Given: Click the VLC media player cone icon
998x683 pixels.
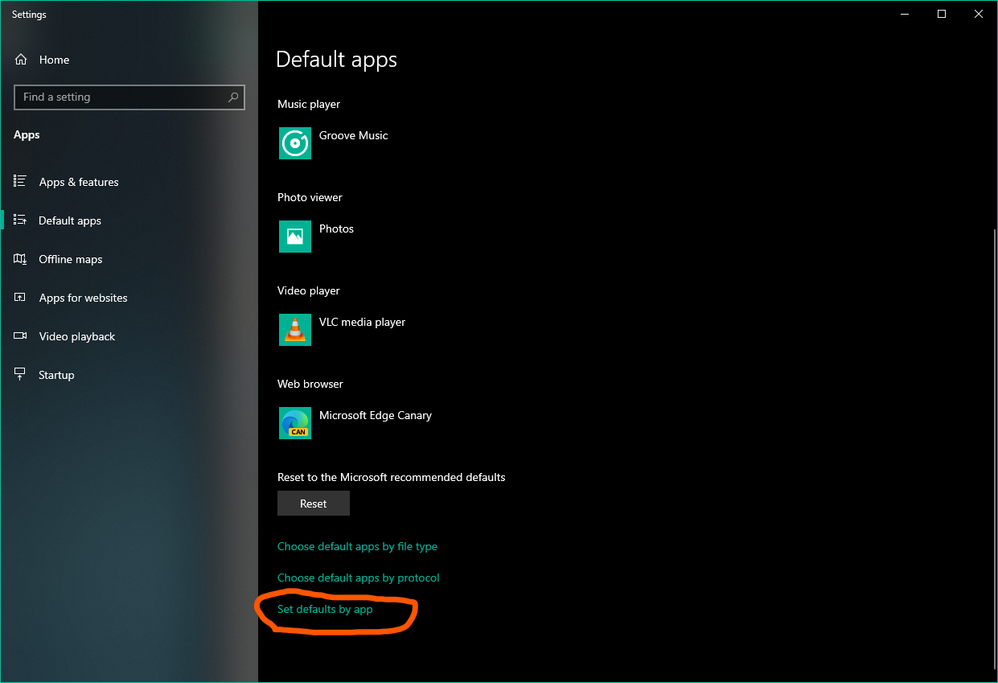Looking at the screenshot, I should click(295, 330).
